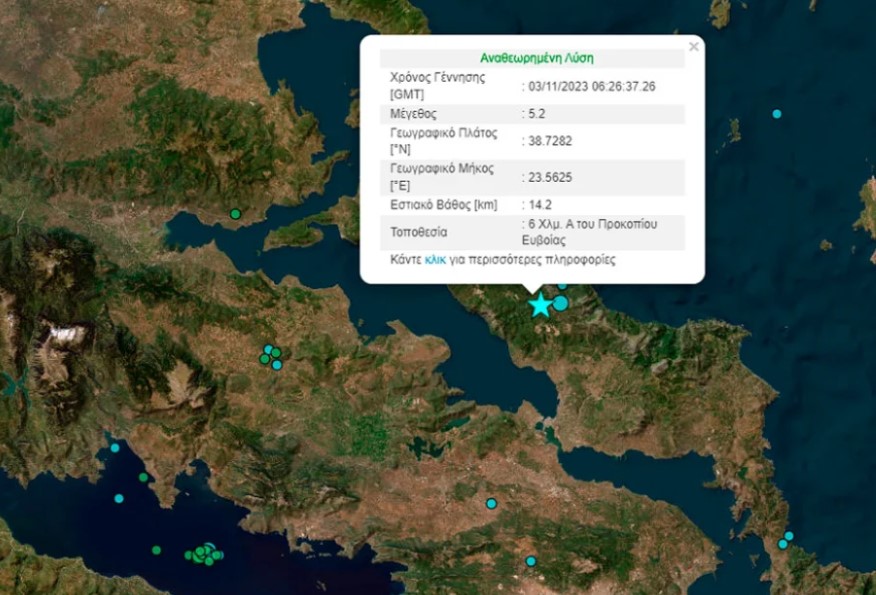Click the location text '6 Χλμ. Α του Προκοπίου Ευβοίας'
The image size is (876, 595).
589,232
